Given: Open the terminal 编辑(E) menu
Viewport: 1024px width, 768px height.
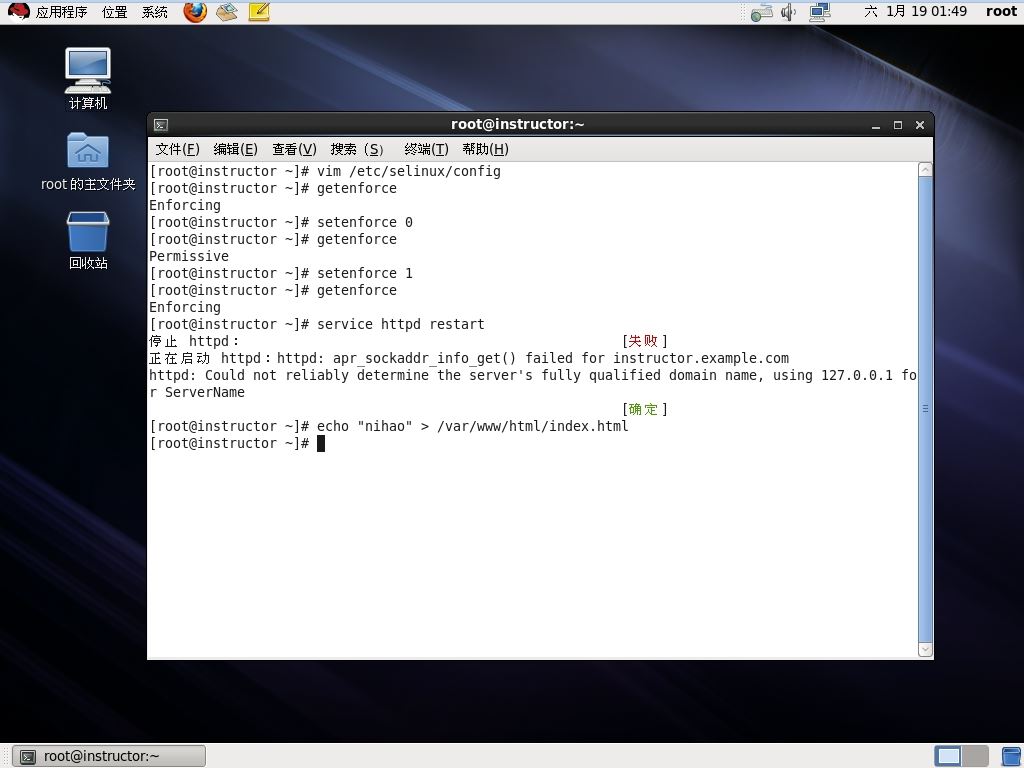Looking at the screenshot, I should [235, 150].
